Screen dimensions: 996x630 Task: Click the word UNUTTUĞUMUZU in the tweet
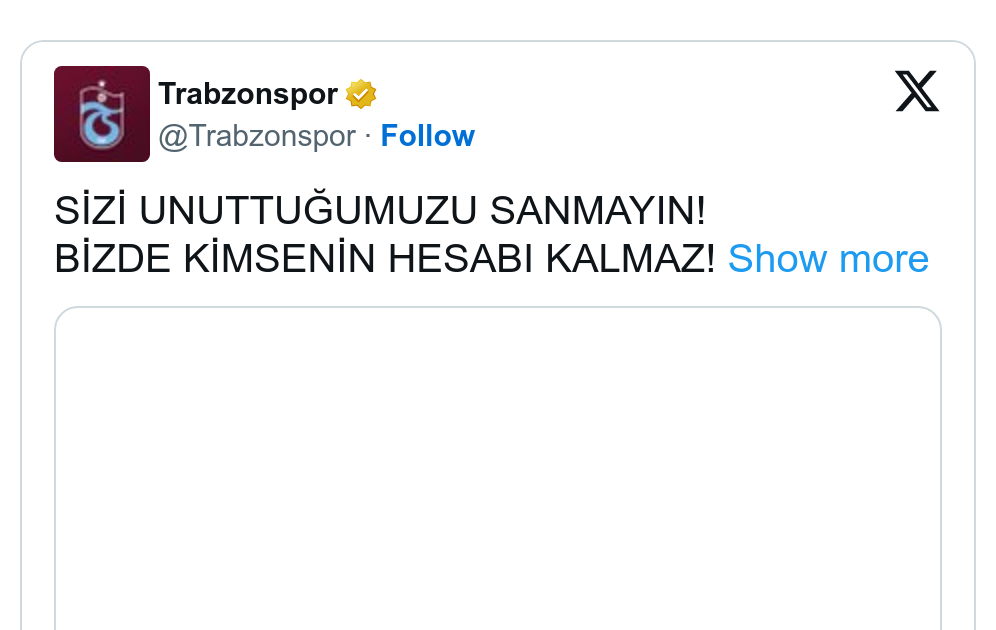pyautogui.click(x=308, y=210)
